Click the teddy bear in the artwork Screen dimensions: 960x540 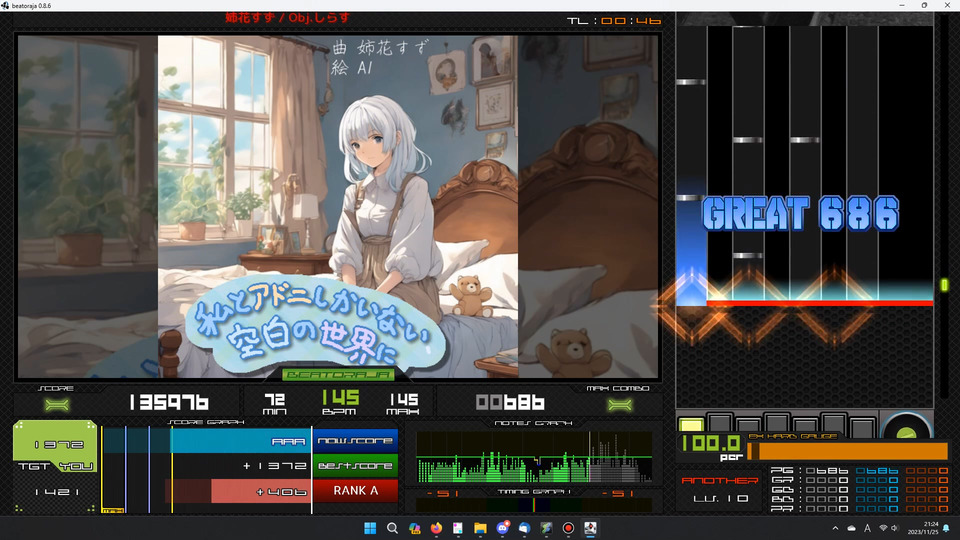point(470,295)
